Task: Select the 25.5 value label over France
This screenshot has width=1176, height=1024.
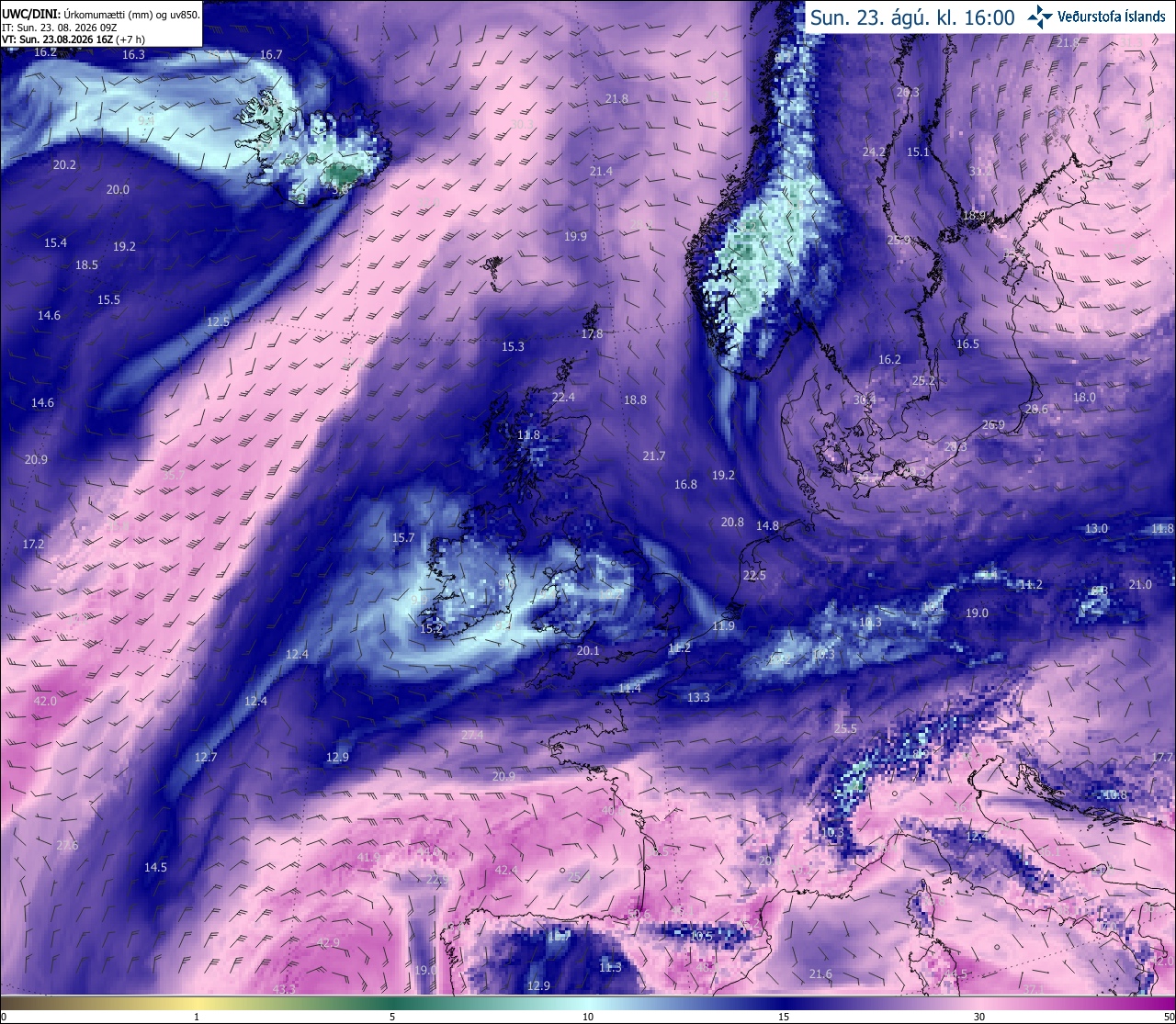Action: tap(845, 728)
